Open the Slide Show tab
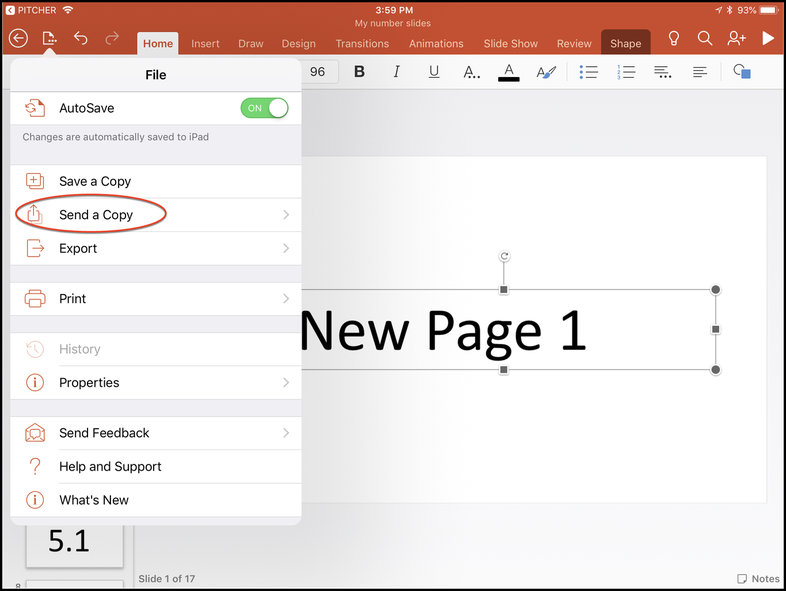 click(510, 44)
